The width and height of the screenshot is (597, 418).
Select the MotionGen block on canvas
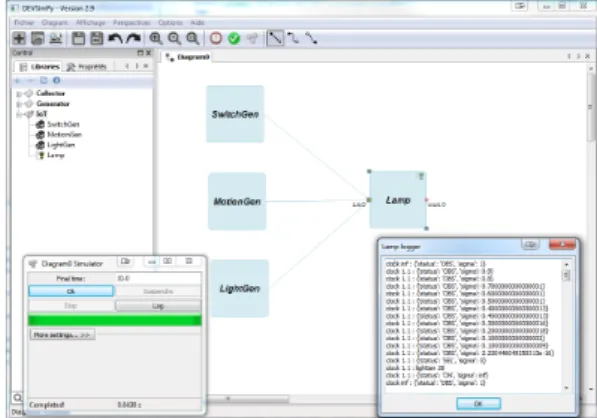237,201
